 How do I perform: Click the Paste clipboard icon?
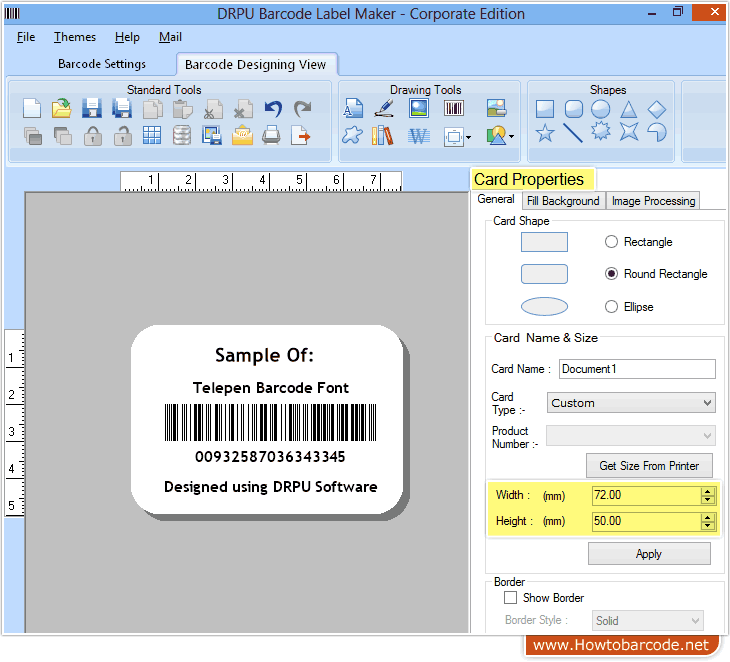pos(182,109)
